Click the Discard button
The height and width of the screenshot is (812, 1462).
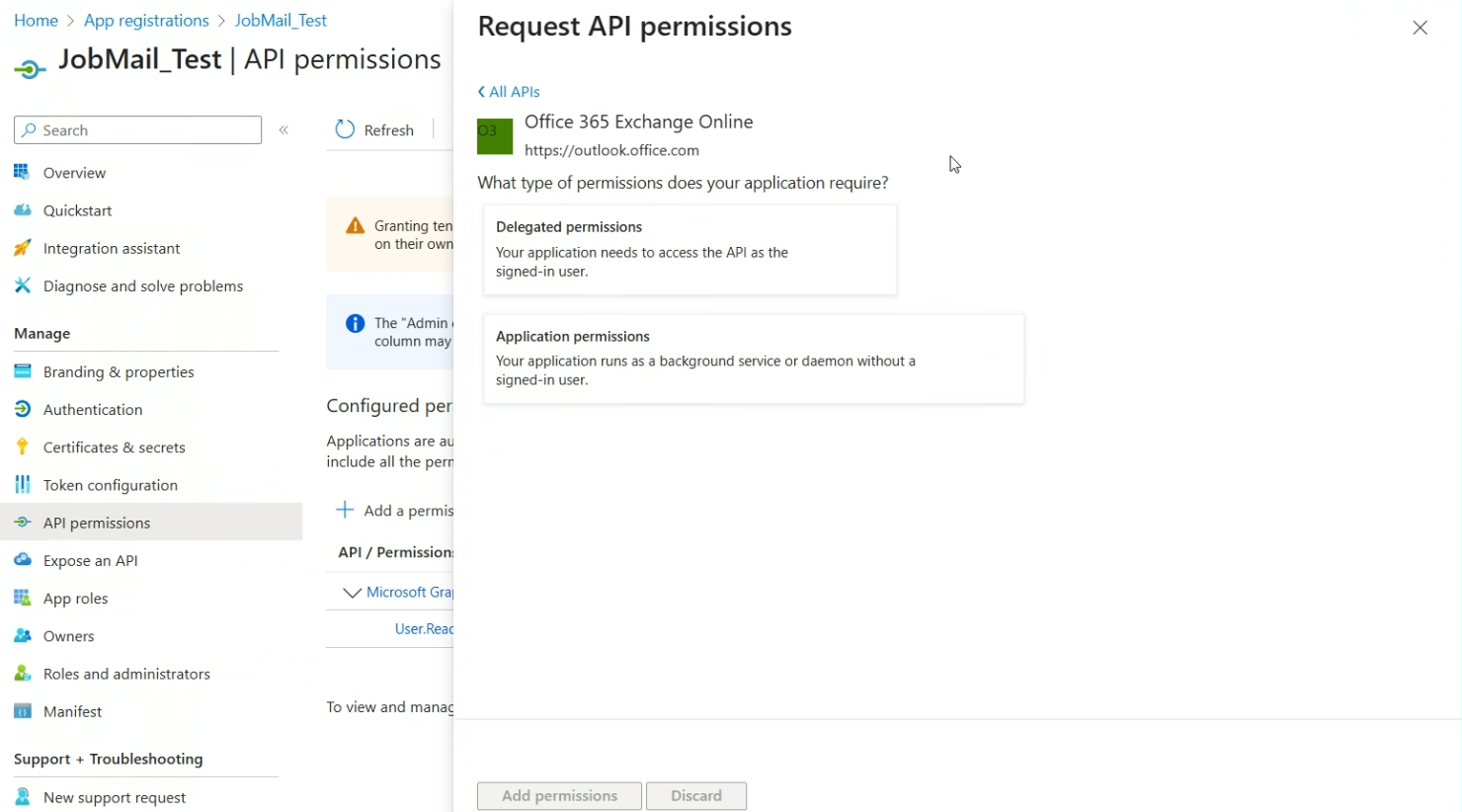[696, 796]
